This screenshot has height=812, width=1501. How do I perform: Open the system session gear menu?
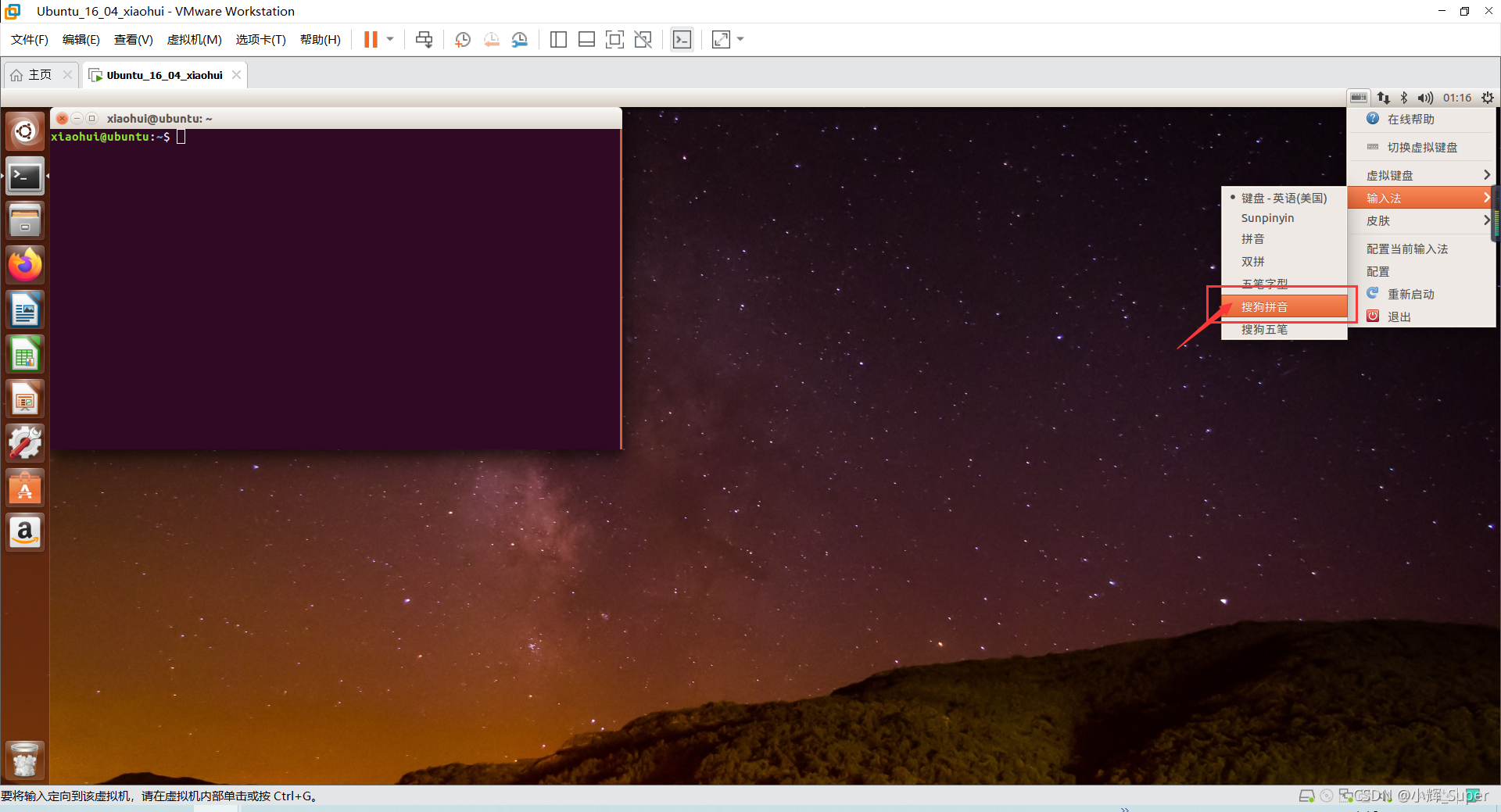click(x=1488, y=98)
